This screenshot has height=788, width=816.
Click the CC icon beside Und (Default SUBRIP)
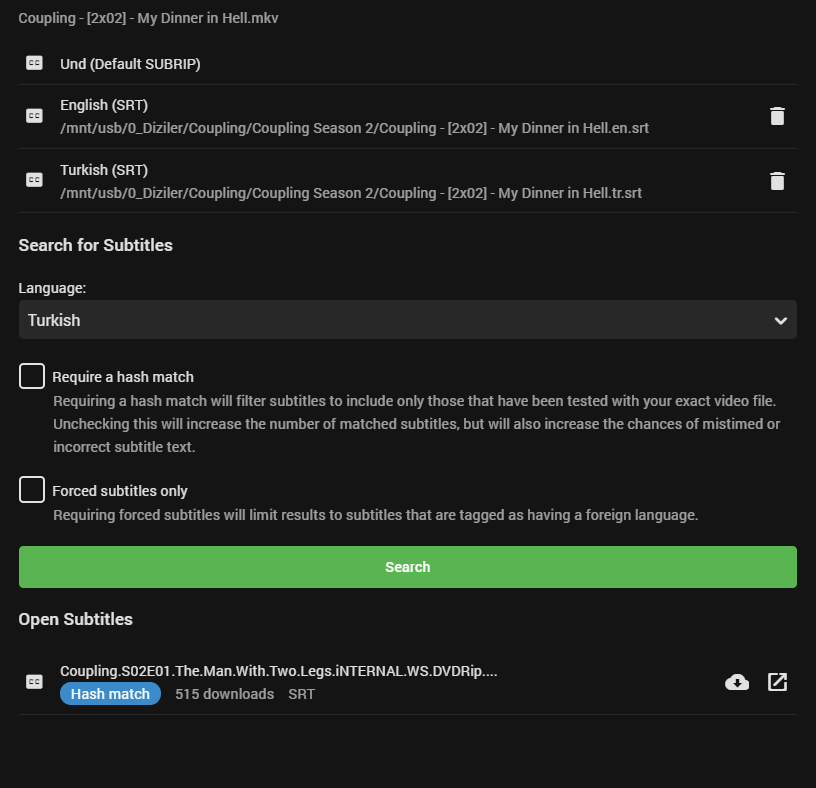[34, 63]
